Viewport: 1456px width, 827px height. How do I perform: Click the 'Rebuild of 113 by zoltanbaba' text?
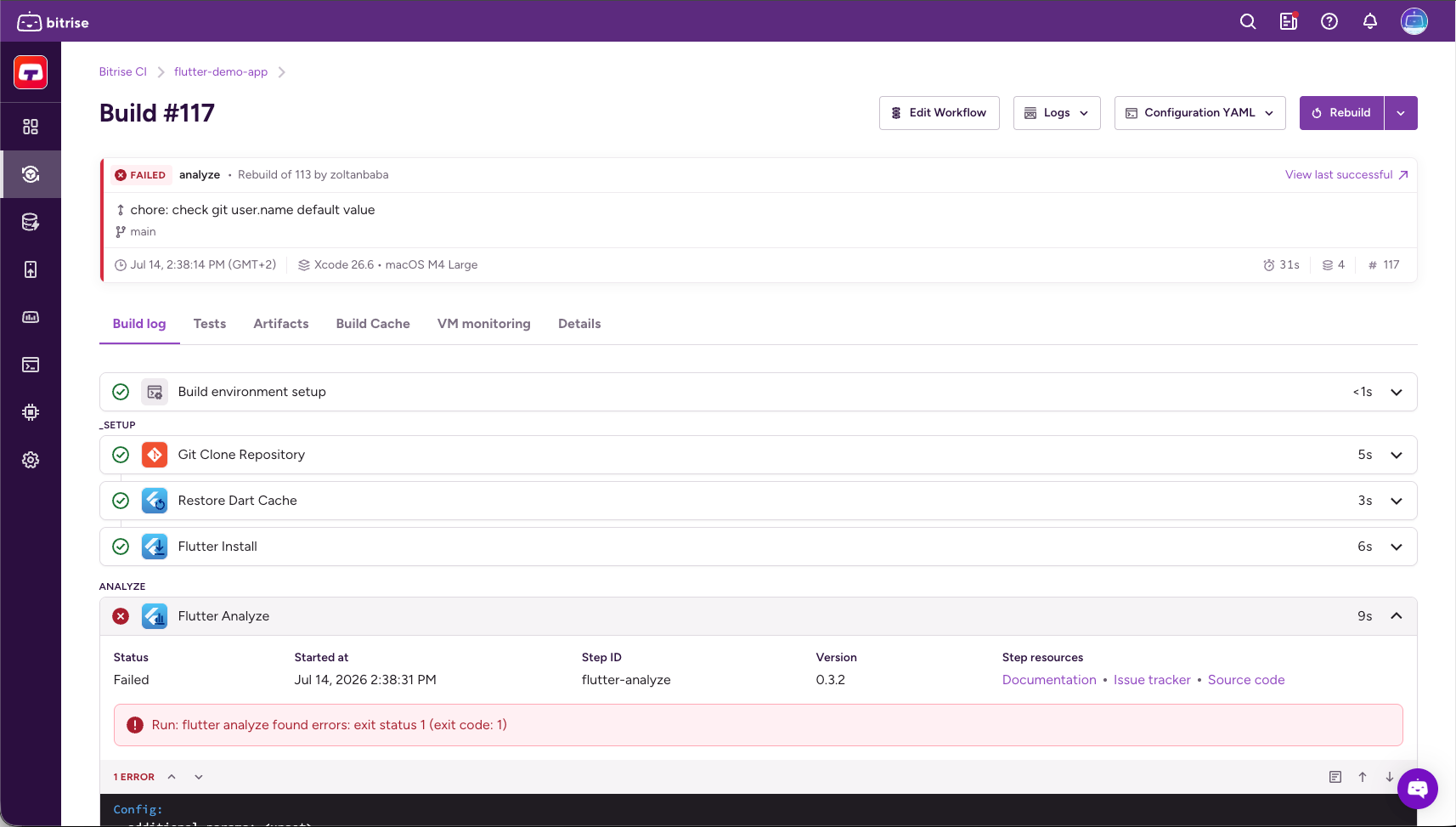tap(313, 175)
